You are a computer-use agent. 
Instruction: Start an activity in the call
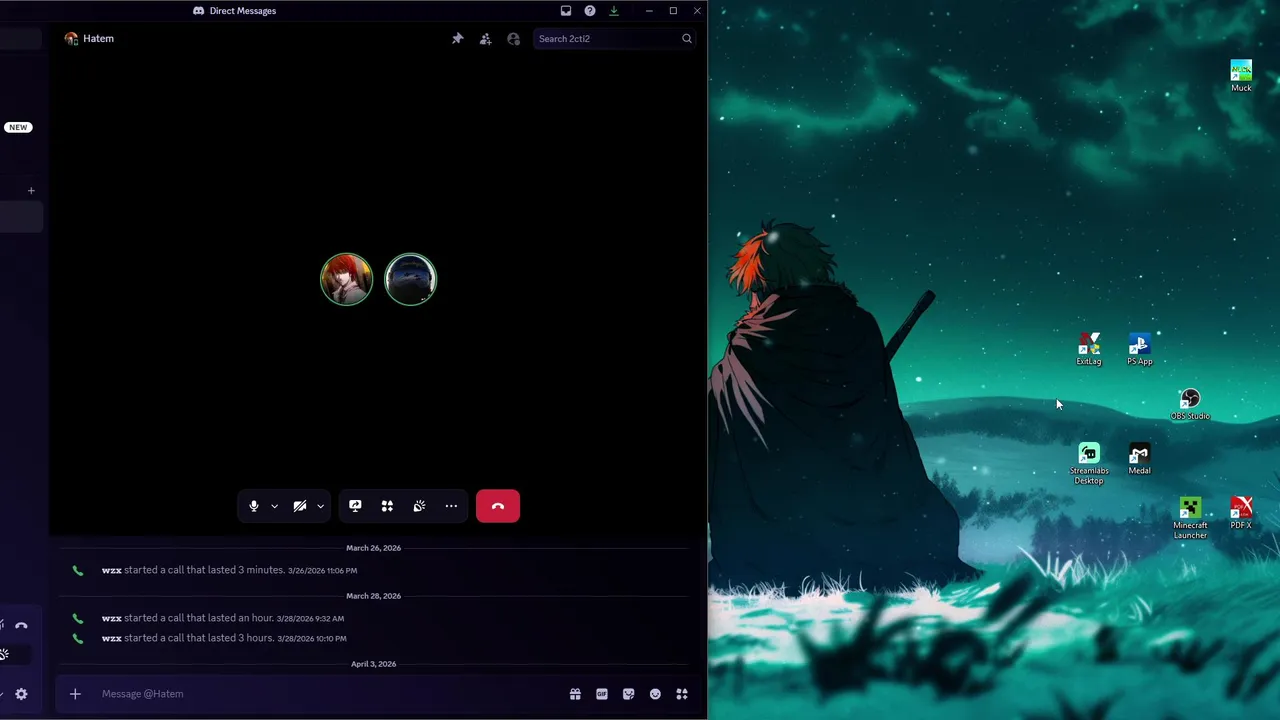[387, 506]
